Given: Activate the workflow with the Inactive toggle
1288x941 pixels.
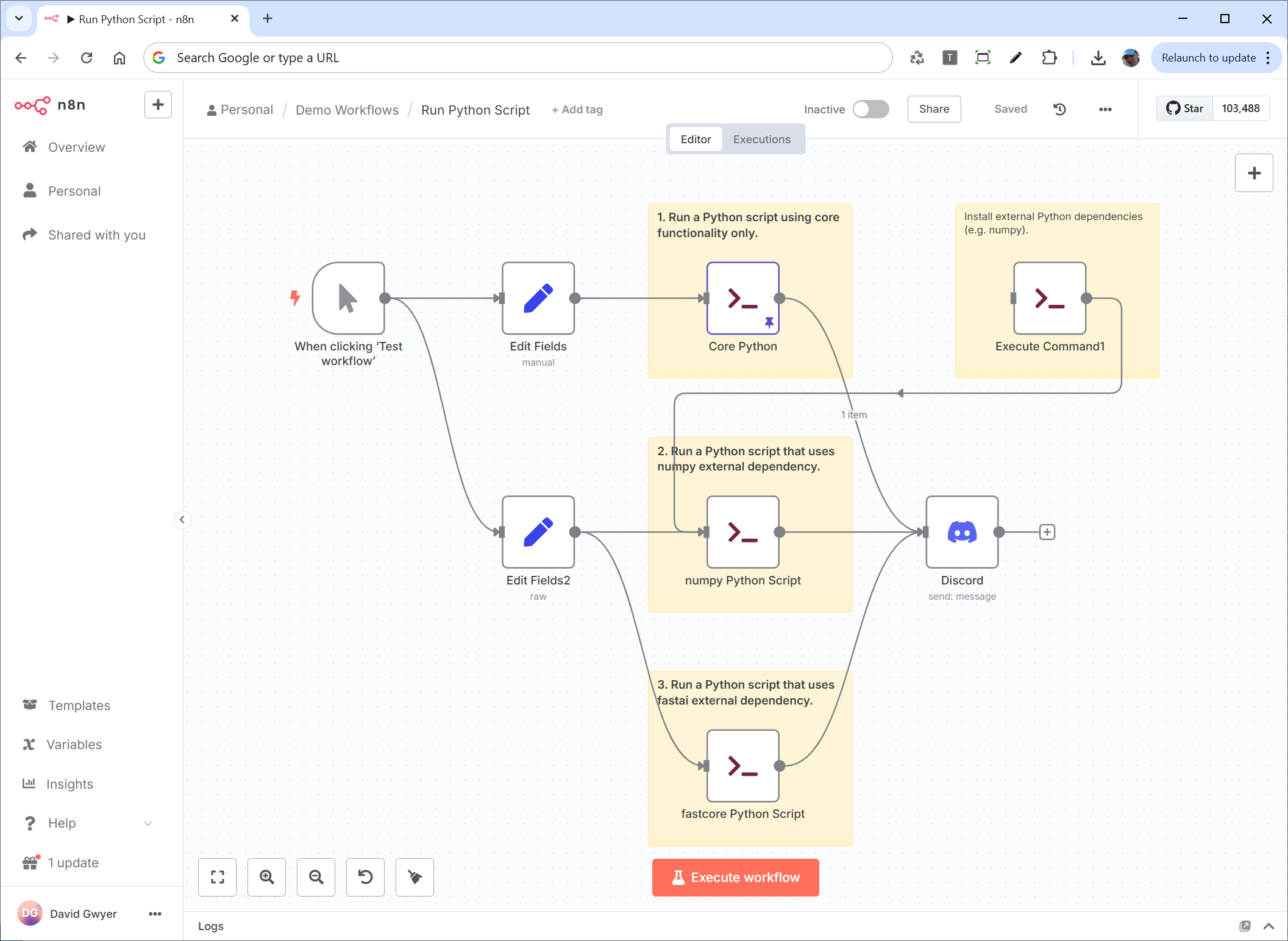Looking at the screenshot, I should (871, 109).
